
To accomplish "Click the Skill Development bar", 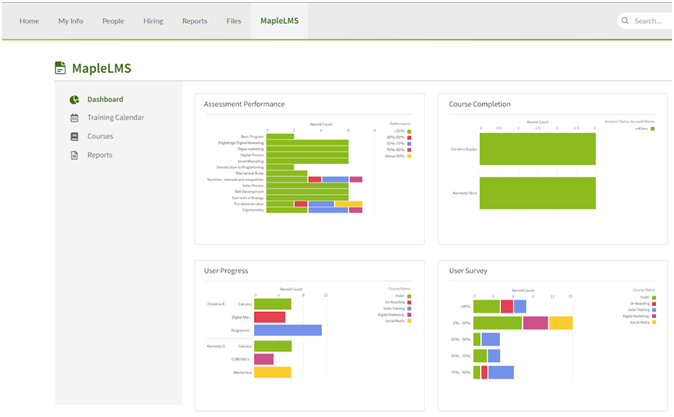I will click(307, 191).
